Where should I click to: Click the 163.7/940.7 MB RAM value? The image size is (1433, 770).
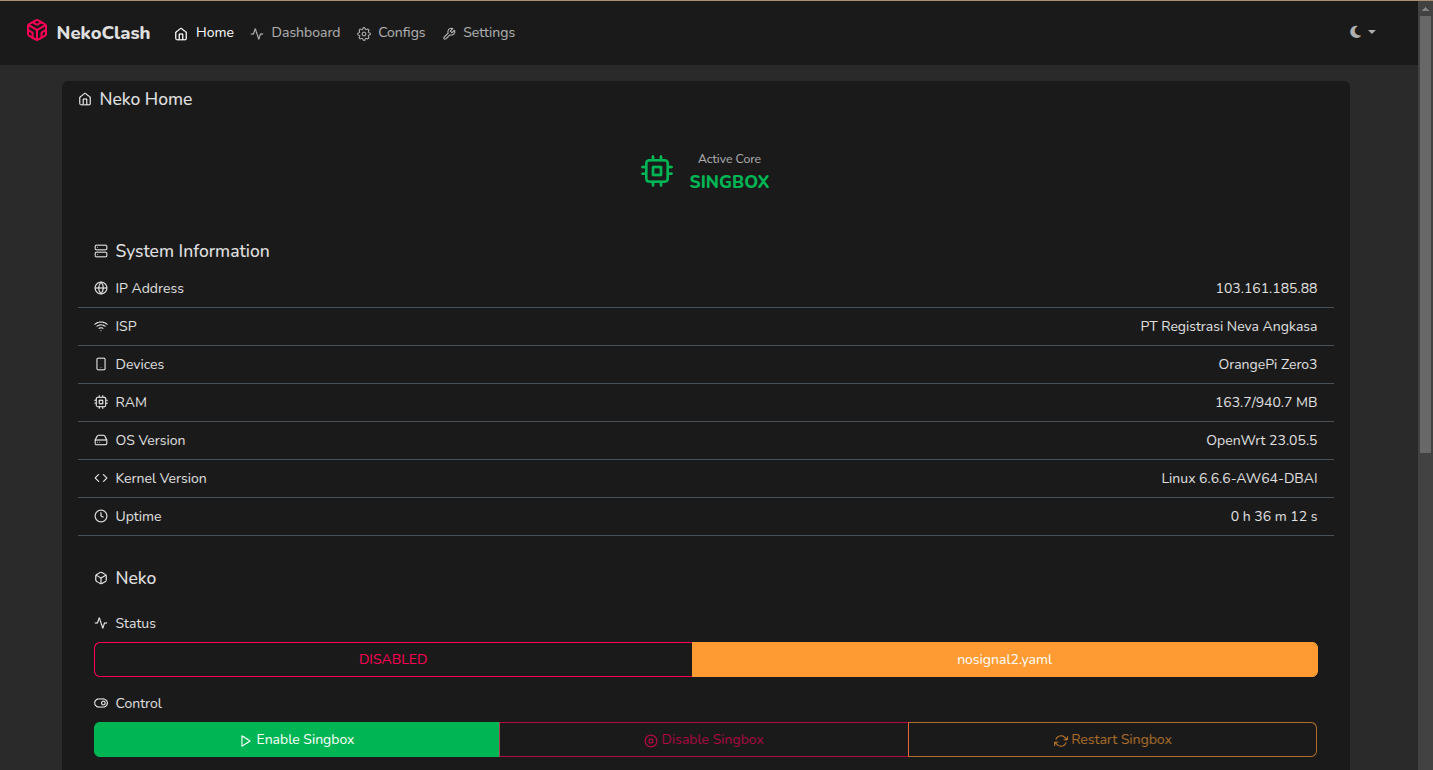1266,402
